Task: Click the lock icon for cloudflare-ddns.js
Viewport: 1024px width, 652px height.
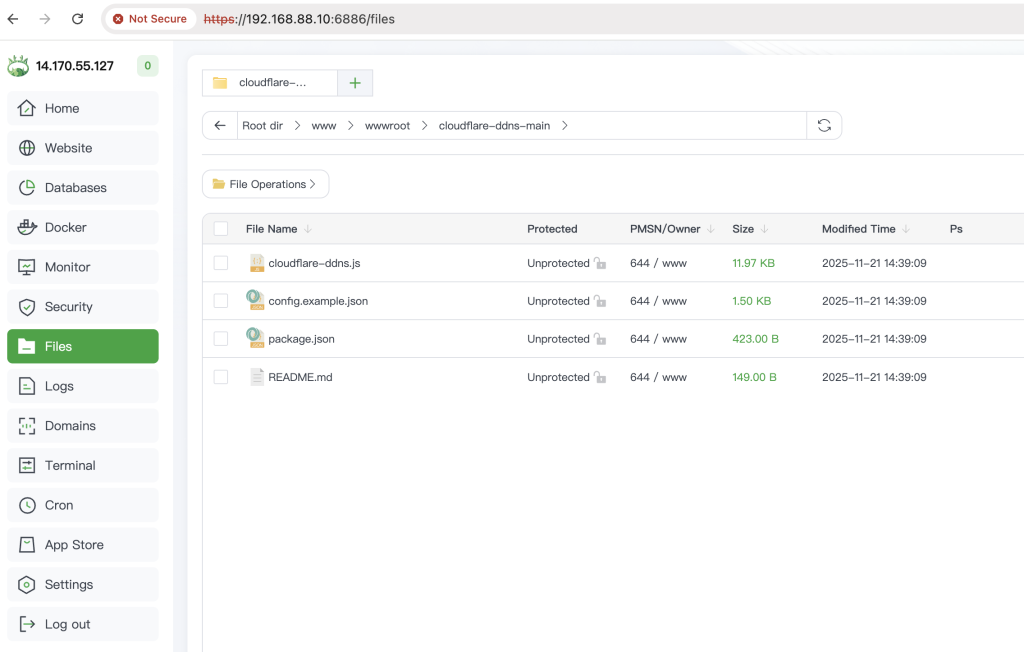Action: coord(600,264)
